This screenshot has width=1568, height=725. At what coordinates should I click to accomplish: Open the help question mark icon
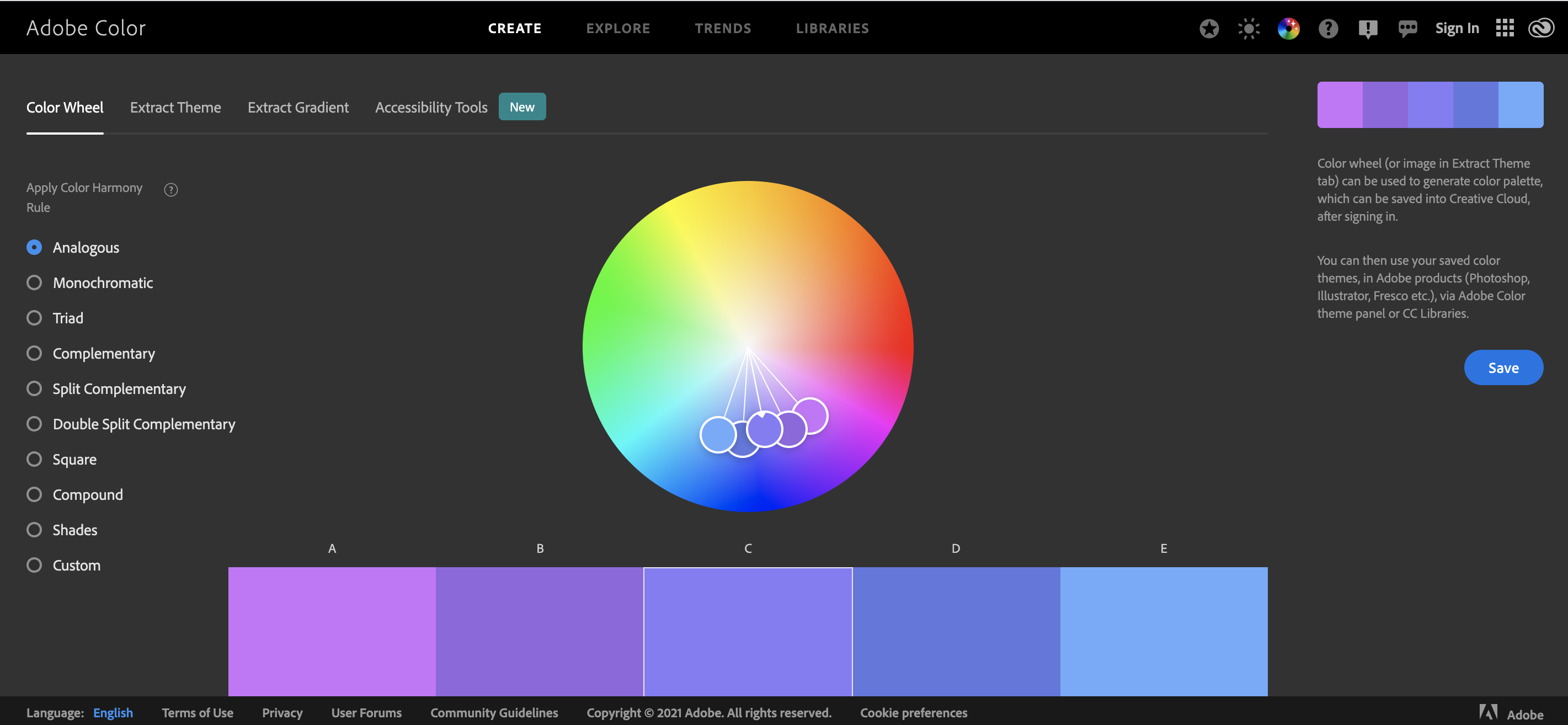click(1327, 29)
